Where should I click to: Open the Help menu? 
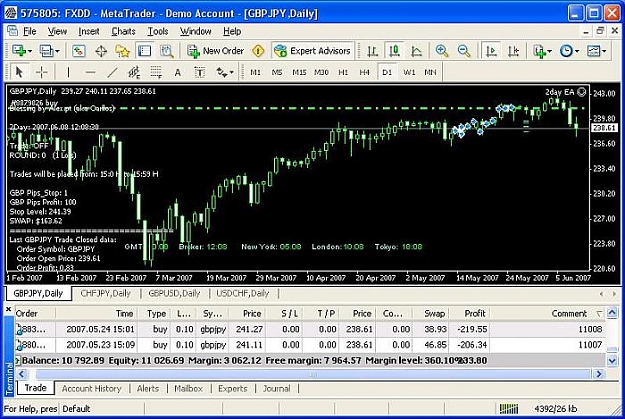coord(232,31)
